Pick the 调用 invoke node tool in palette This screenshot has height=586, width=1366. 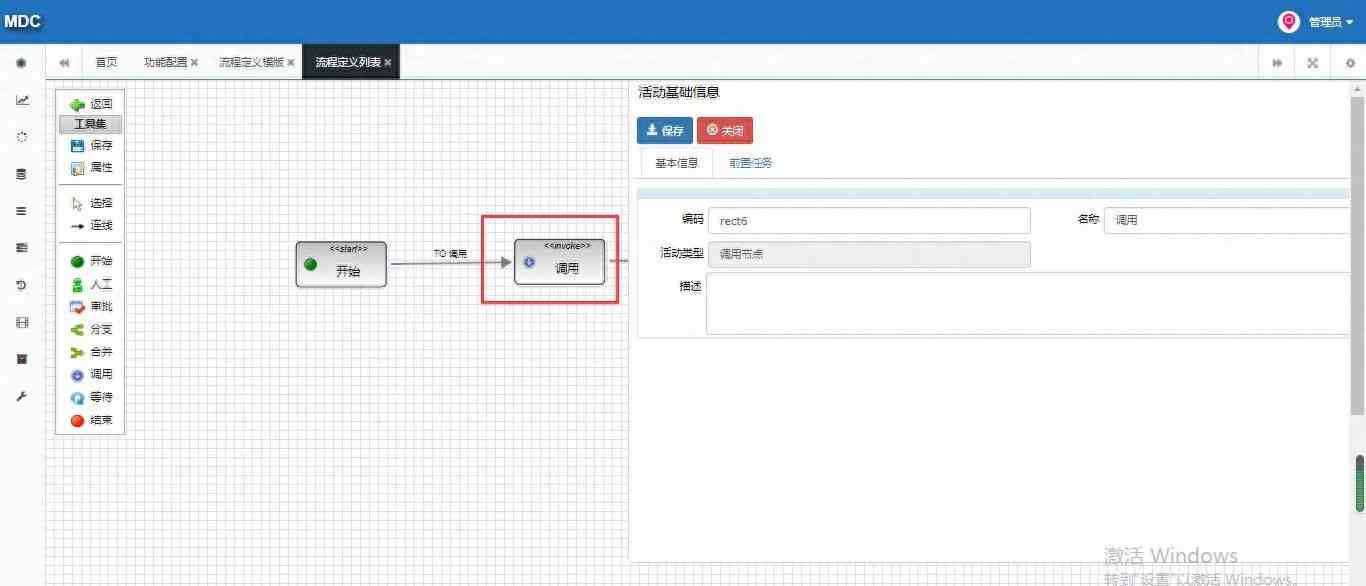pyautogui.click(x=91, y=375)
